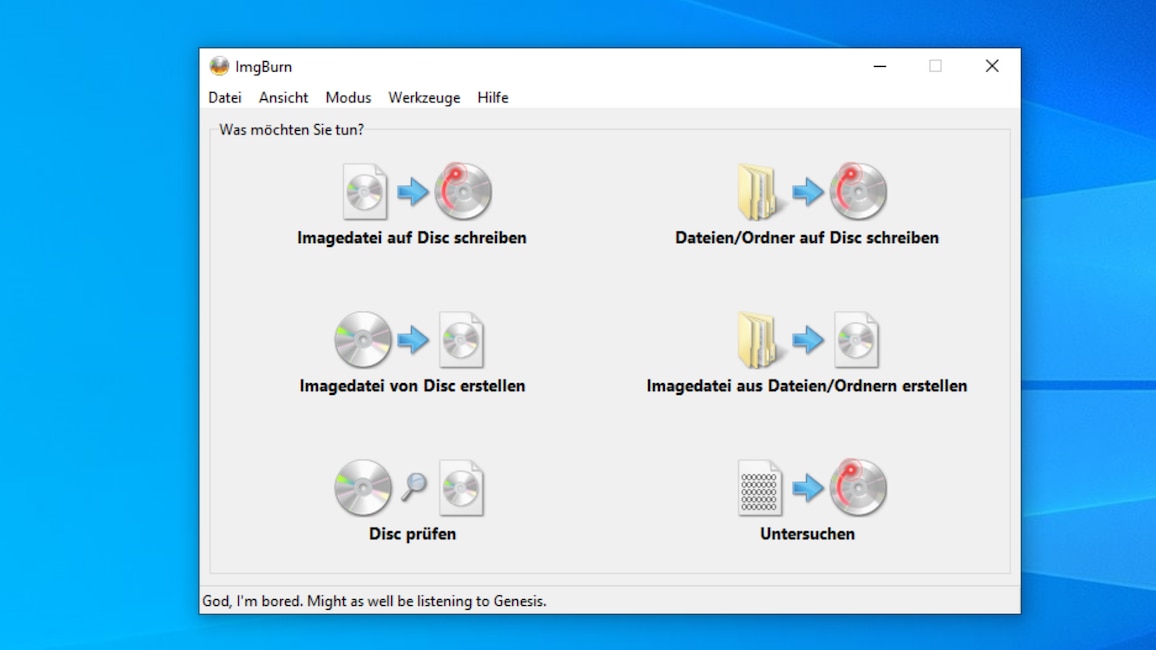This screenshot has height=650, width=1156.
Task: Open the "Dateien/Ordner auf Disc schreiben" mode icon
Action: click(x=810, y=192)
